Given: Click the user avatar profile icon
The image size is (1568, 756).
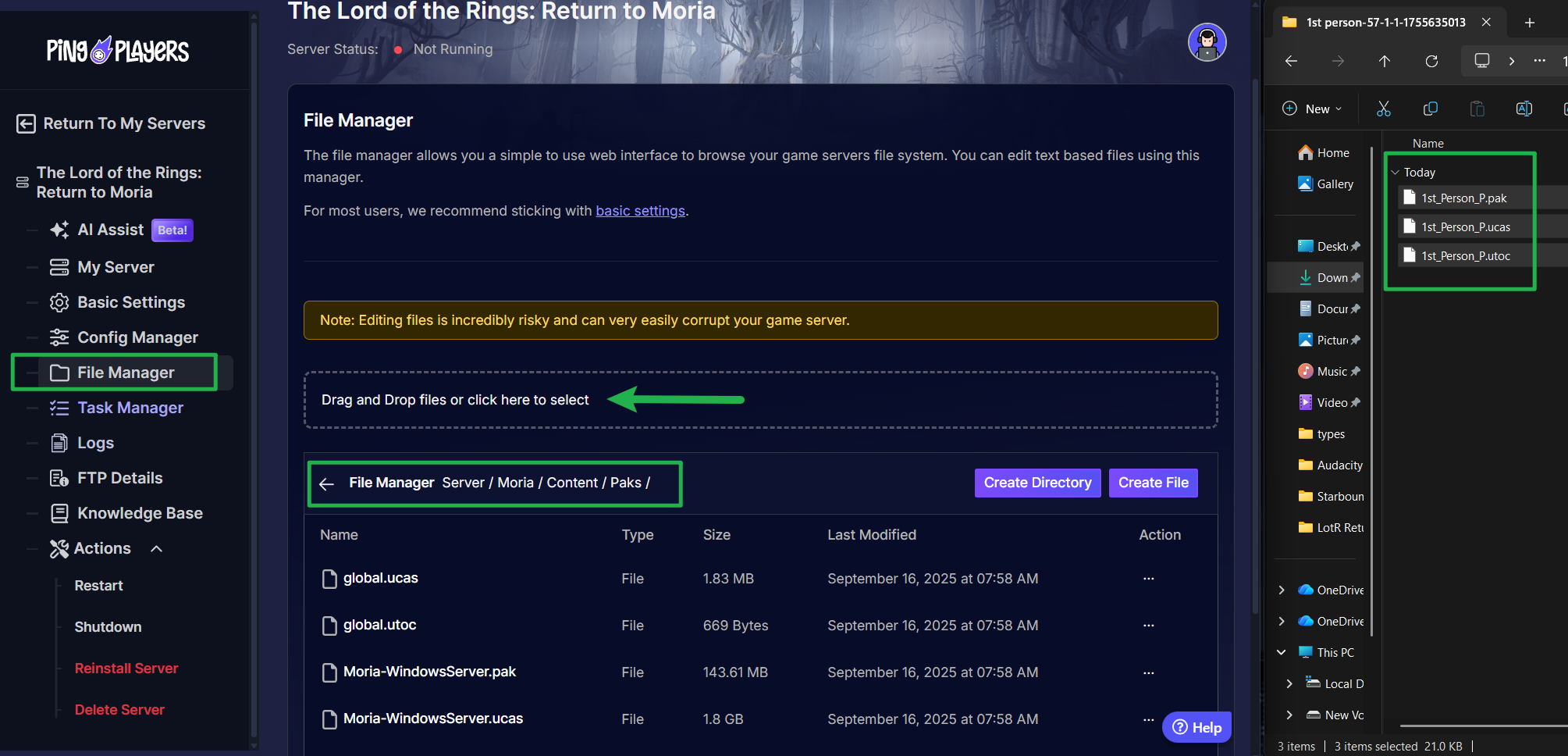Looking at the screenshot, I should (1207, 42).
